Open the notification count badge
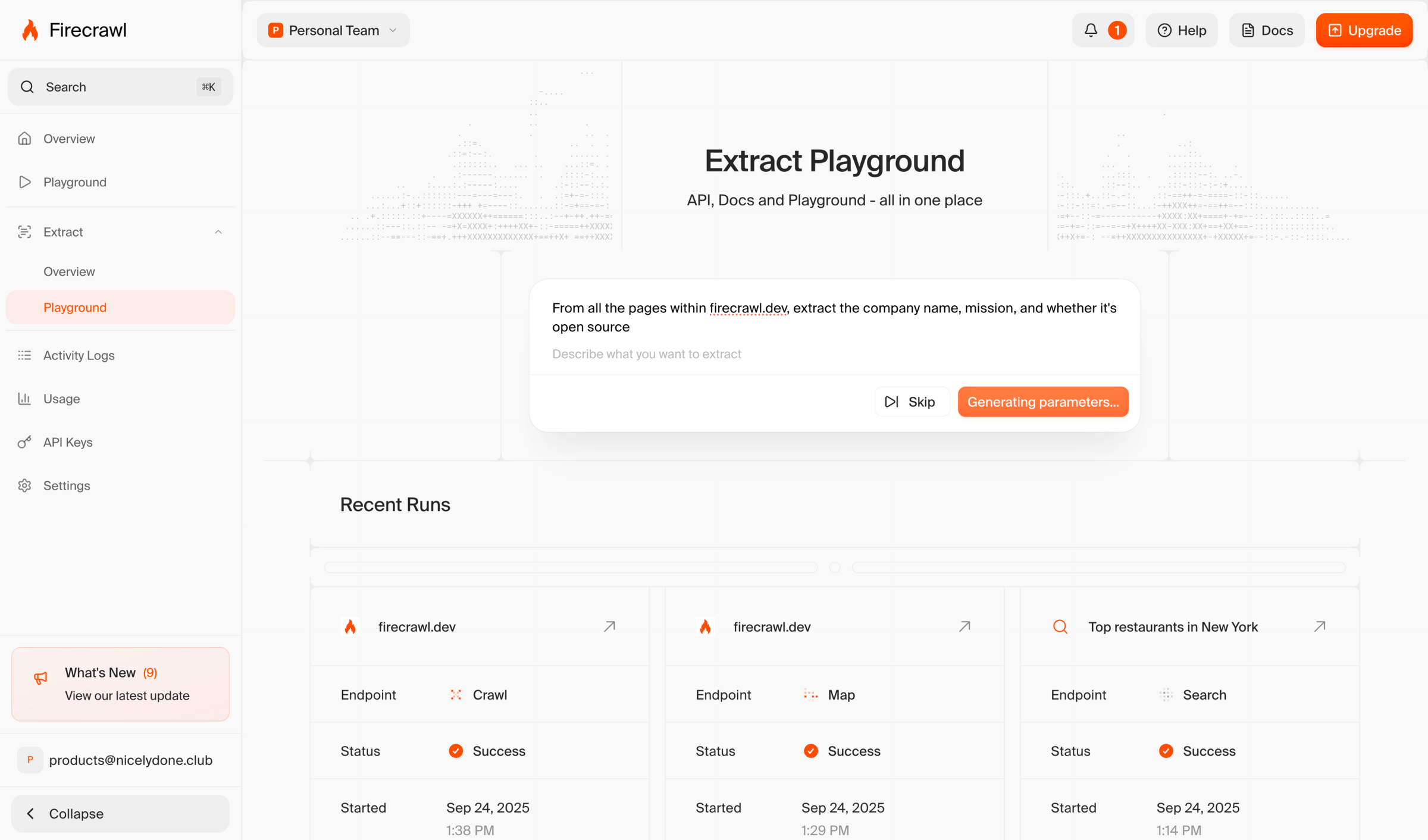Screen dimensions: 1428x840 1117,30
